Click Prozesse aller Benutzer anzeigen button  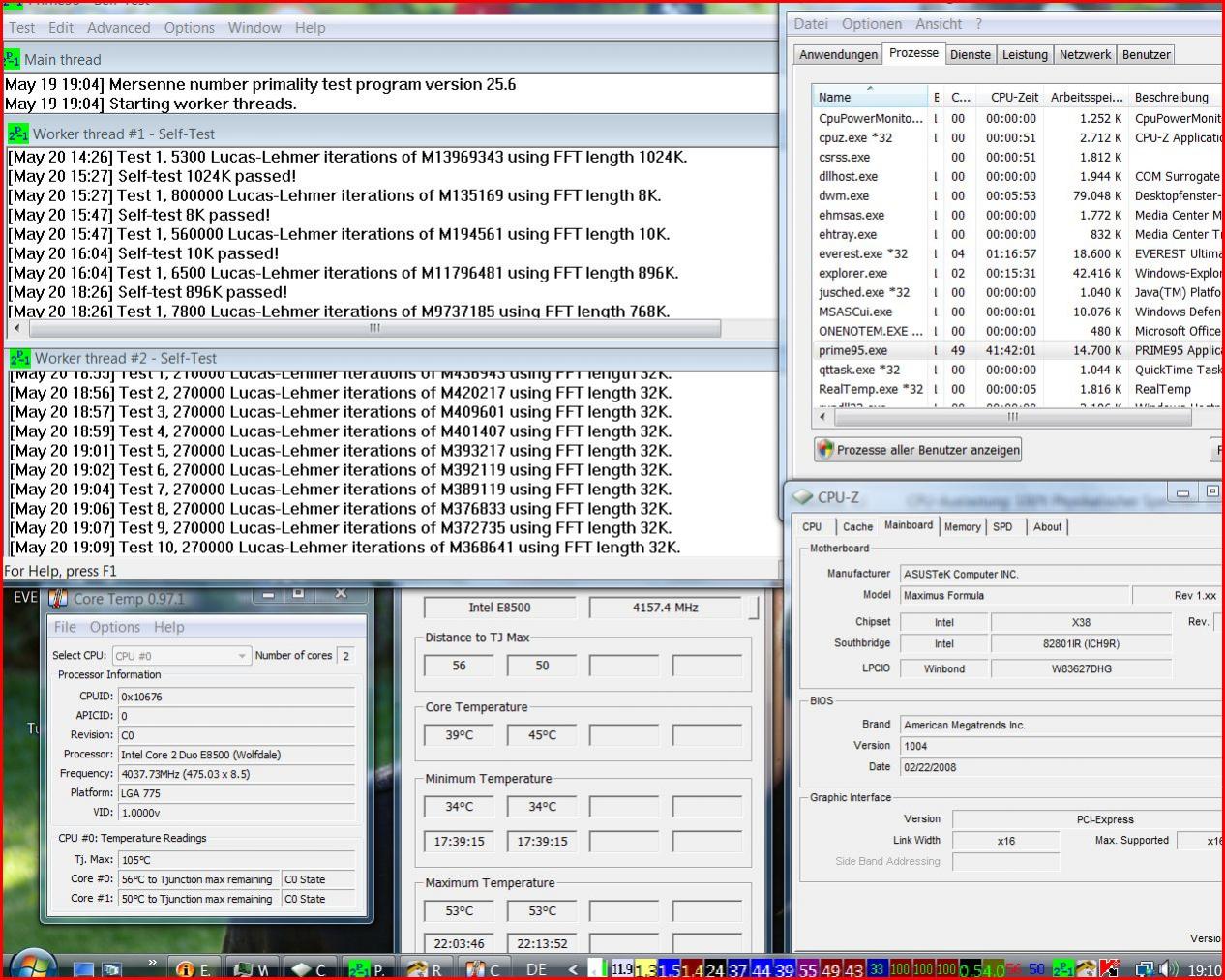(x=918, y=450)
